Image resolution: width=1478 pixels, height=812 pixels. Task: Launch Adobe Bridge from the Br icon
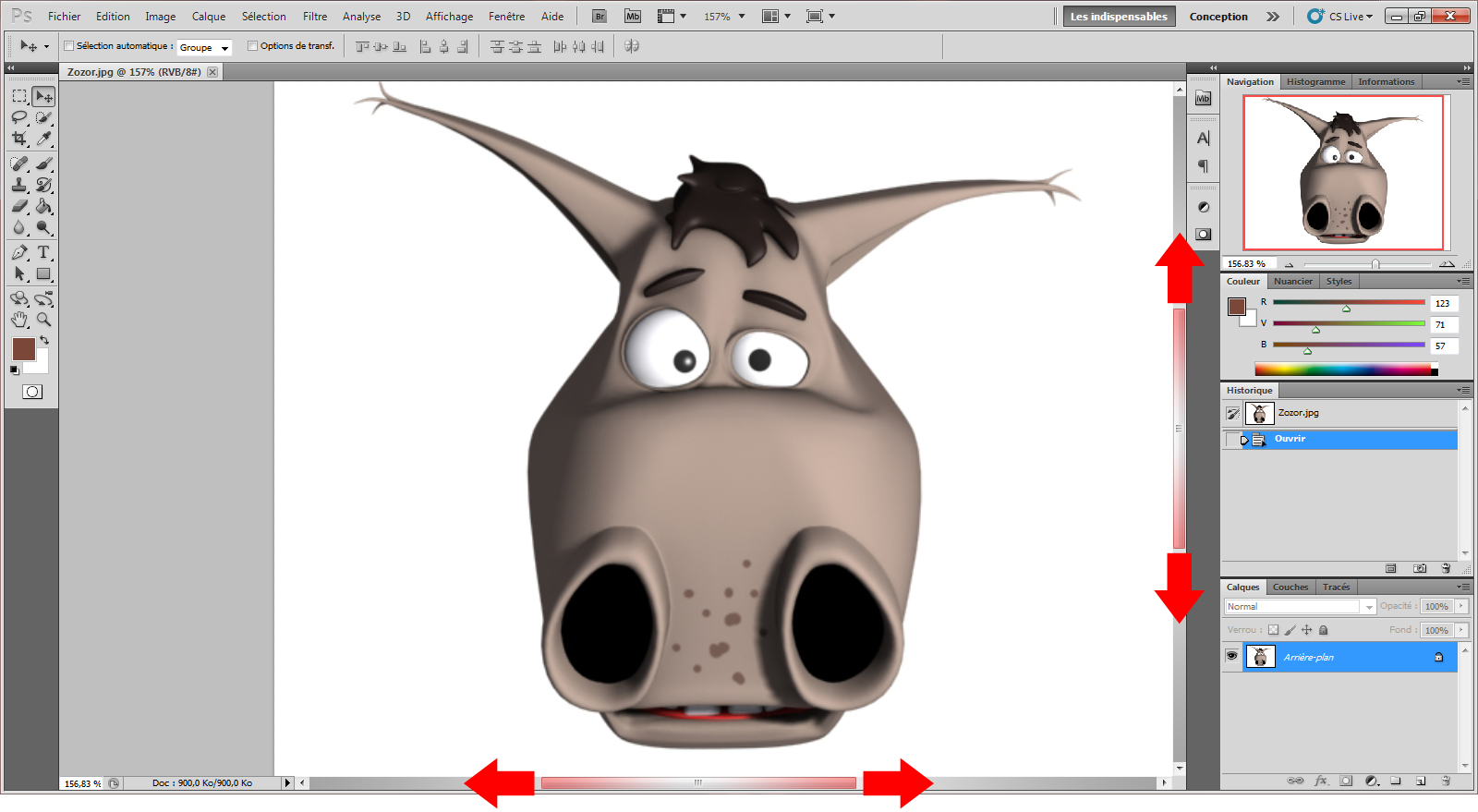[600, 17]
